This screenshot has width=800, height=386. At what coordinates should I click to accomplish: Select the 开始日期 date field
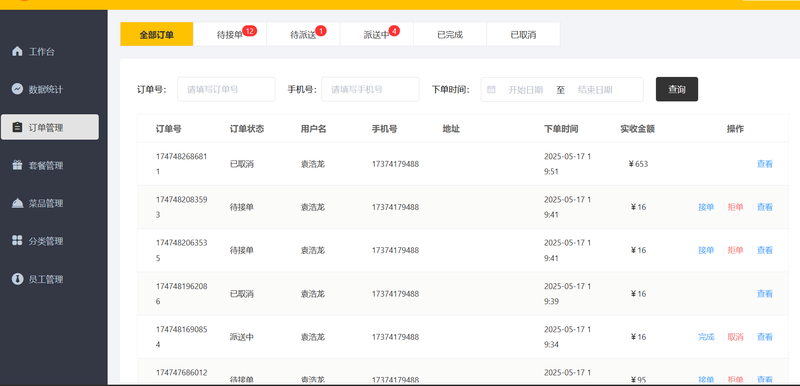pos(526,90)
